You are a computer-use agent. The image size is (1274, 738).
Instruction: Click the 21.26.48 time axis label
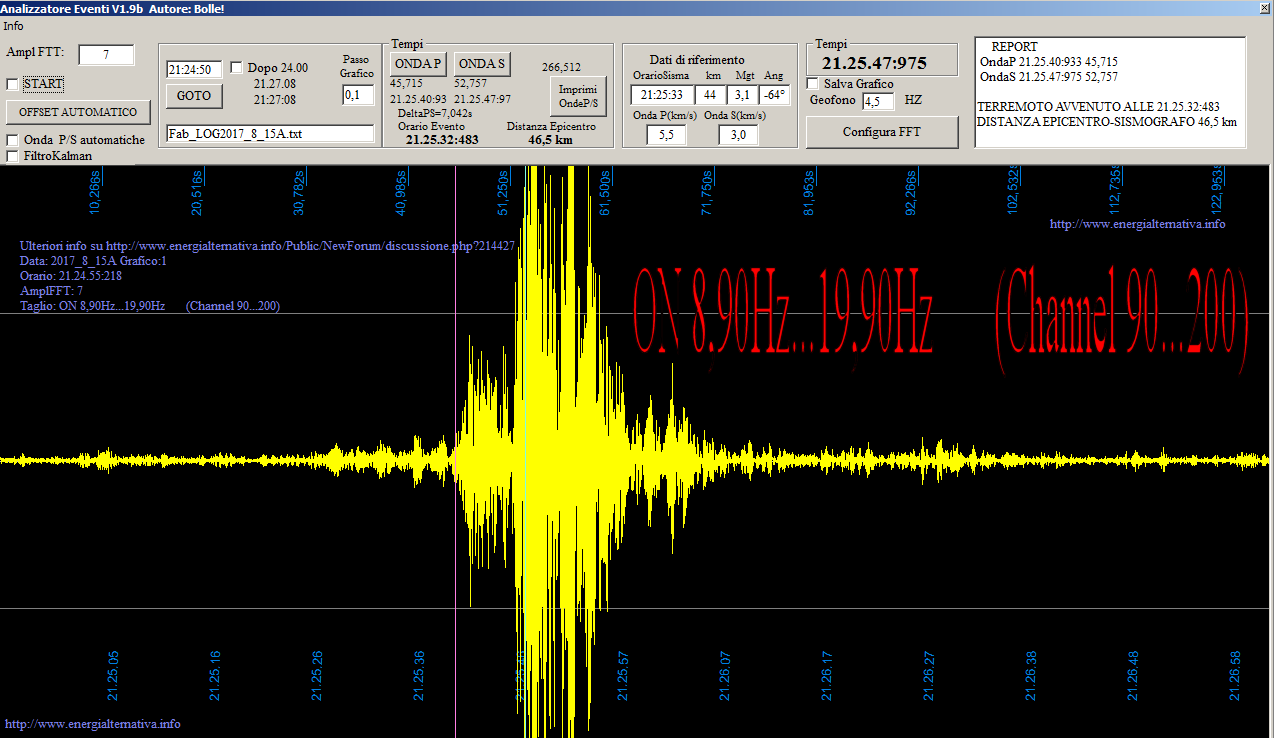pos(1133,677)
